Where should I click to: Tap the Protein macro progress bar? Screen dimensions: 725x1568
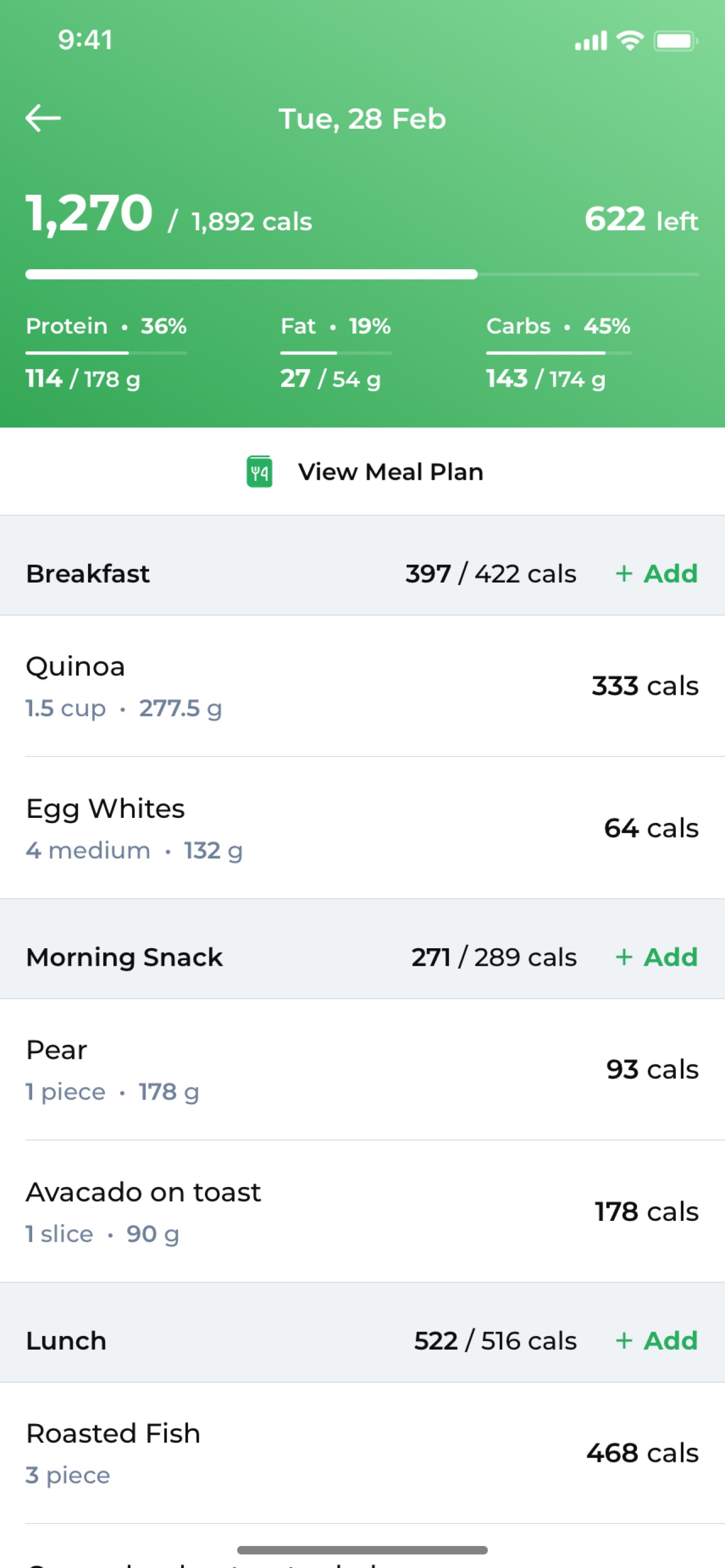pyautogui.click(x=106, y=352)
